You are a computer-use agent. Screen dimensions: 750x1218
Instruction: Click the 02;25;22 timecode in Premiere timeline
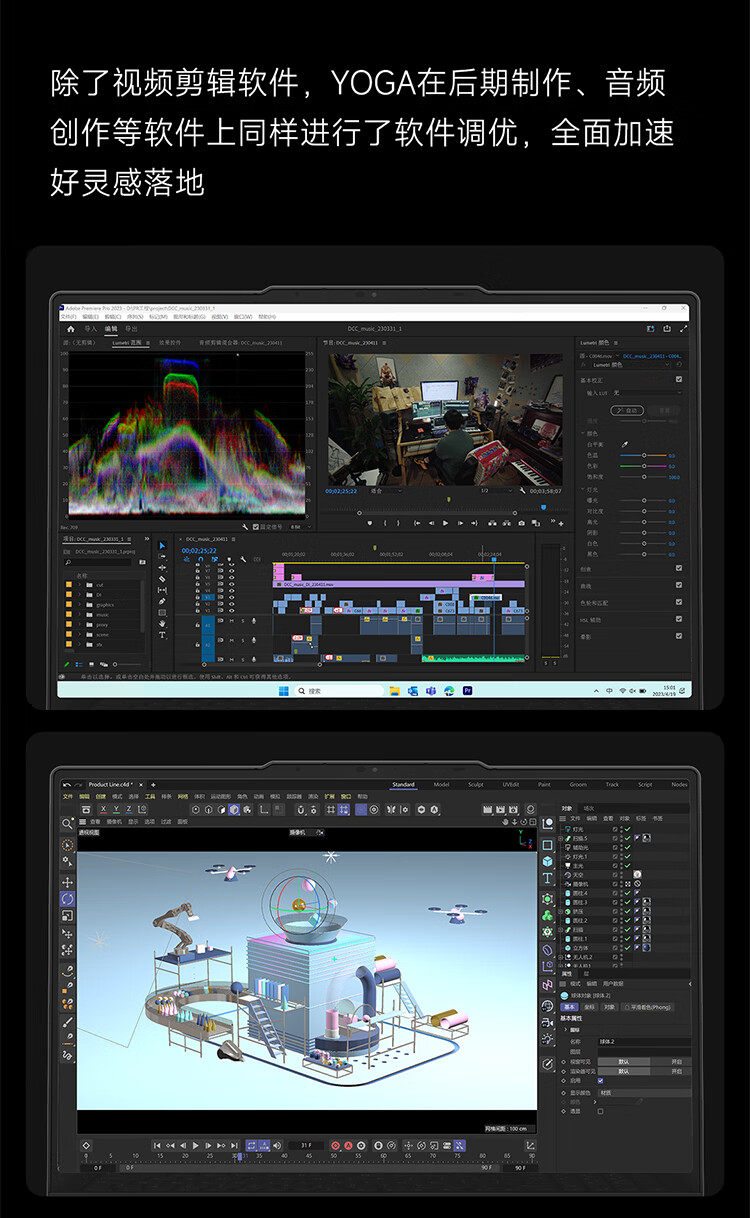pyautogui.click(x=199, y=550)
